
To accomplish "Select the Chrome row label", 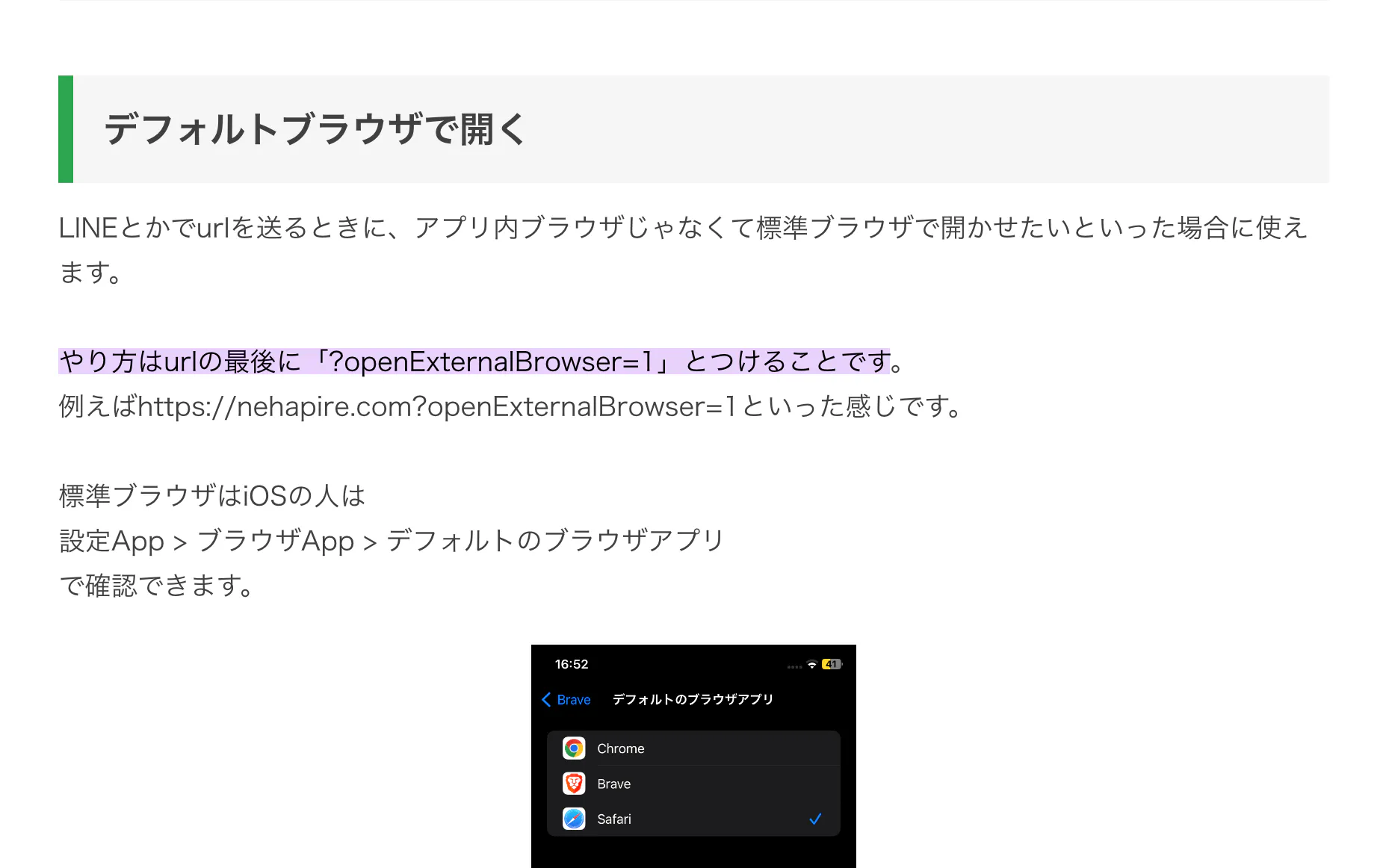I will [x=621, y=748].
